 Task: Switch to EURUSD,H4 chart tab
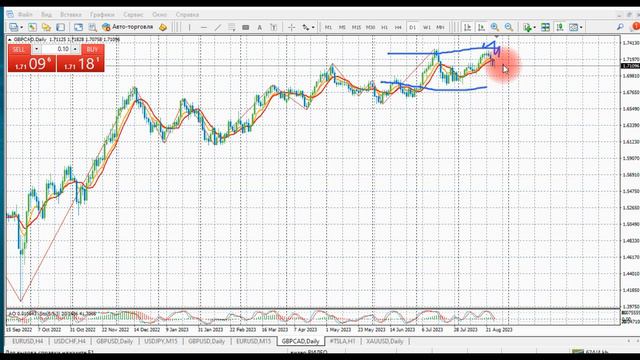coord(27,341)
